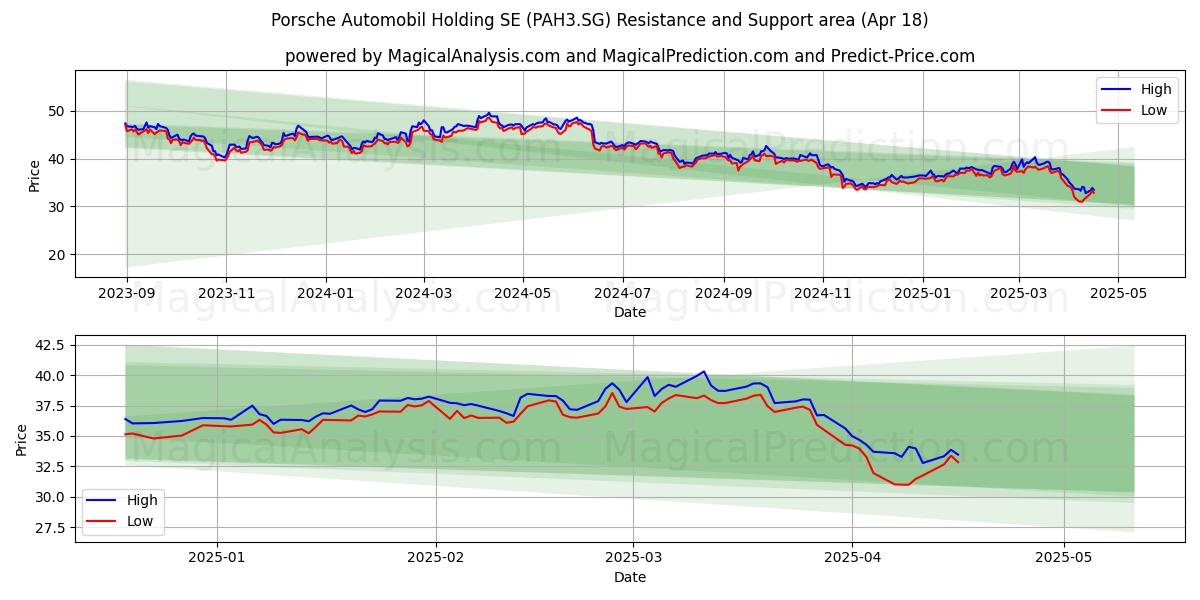
Task: Click 'Low' in the lower chart legend
Action: coord(140,521)
